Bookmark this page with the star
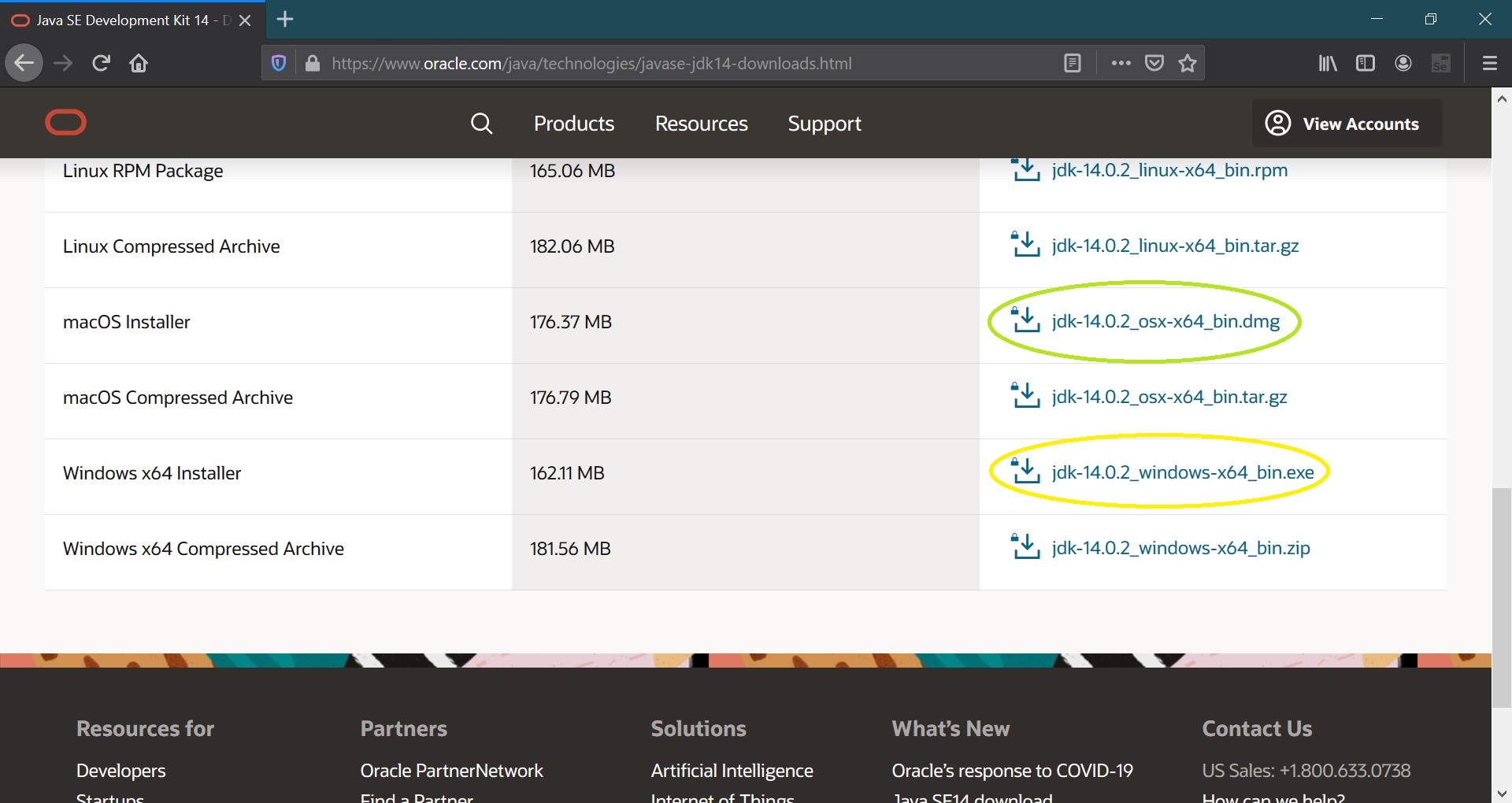The image size is (1512, 803). 1188,63
